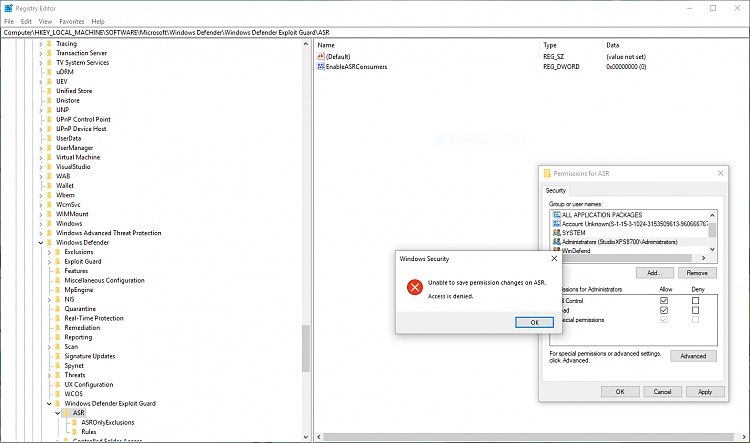Click the TV System Services folder icon

(49, 63)
